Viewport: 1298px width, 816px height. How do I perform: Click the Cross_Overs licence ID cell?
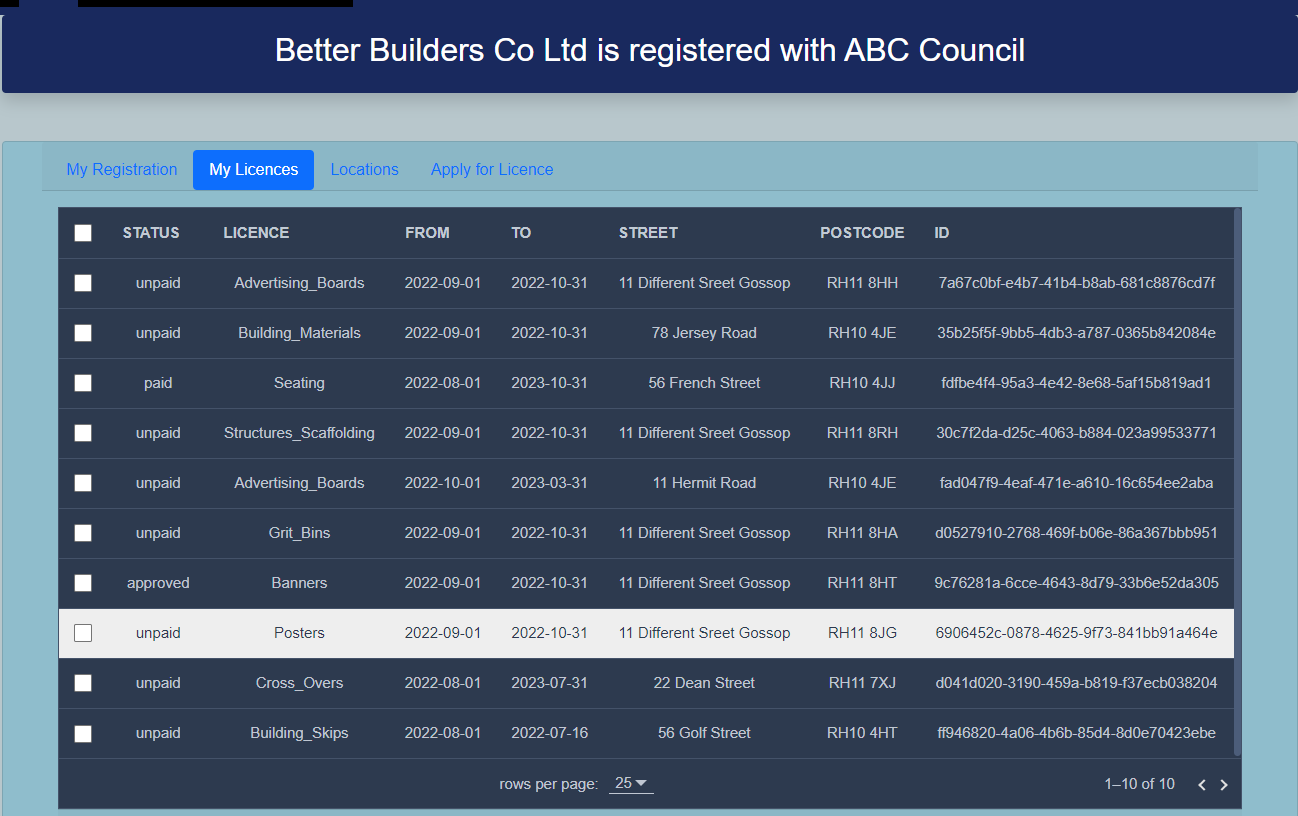tap(1076, 683)
